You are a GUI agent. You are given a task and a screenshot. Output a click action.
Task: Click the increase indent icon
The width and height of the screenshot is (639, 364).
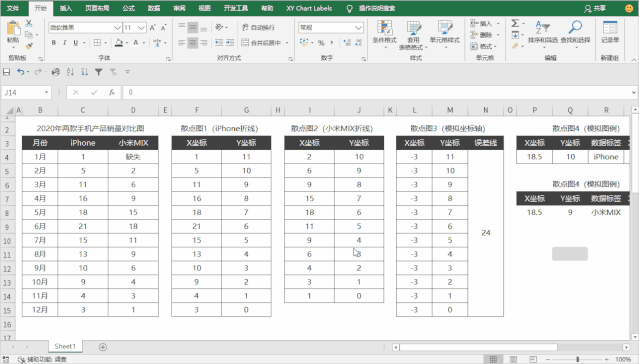(x=230, y=42)
